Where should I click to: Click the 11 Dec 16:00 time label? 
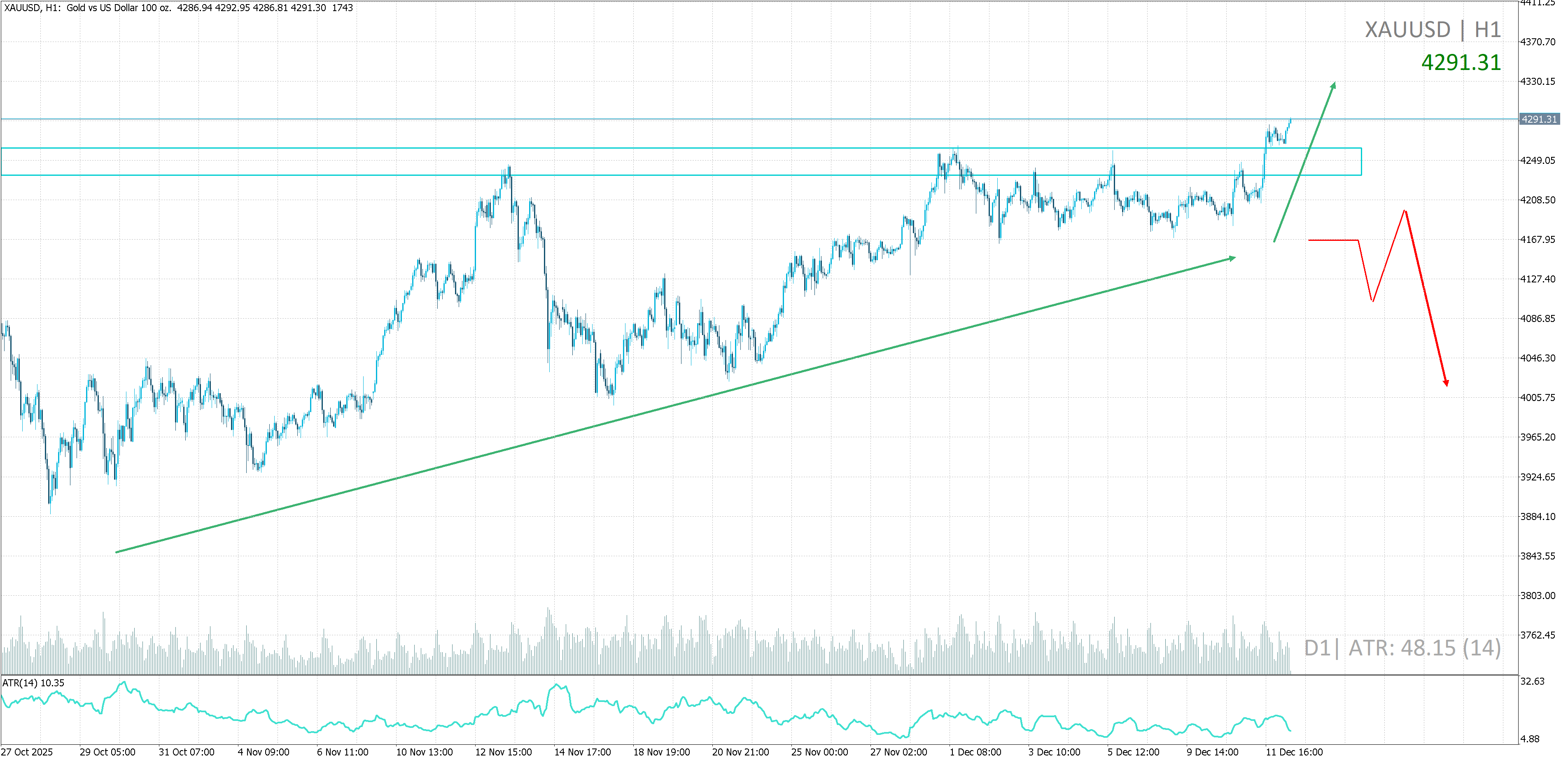1294,752
